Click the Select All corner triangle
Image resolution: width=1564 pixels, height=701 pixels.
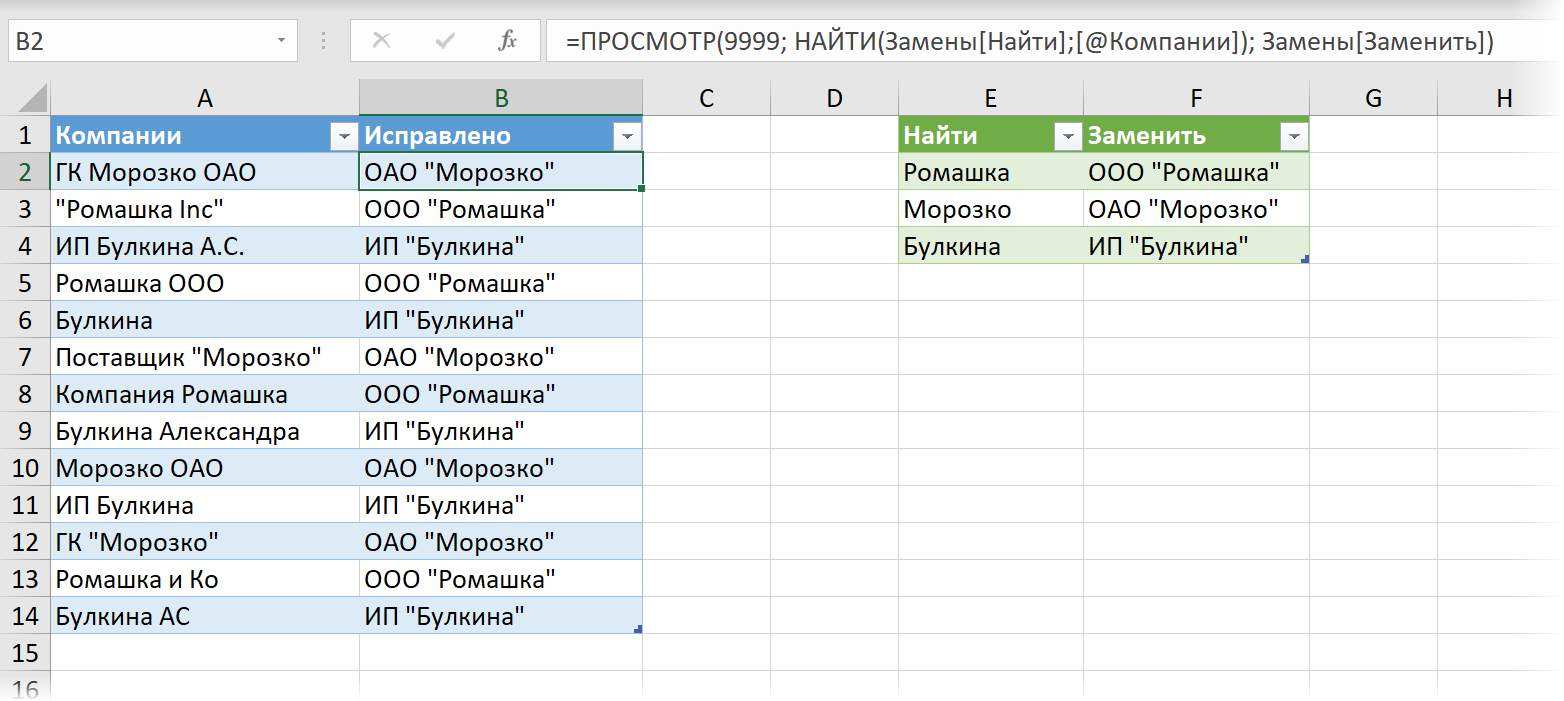point(33,98)
